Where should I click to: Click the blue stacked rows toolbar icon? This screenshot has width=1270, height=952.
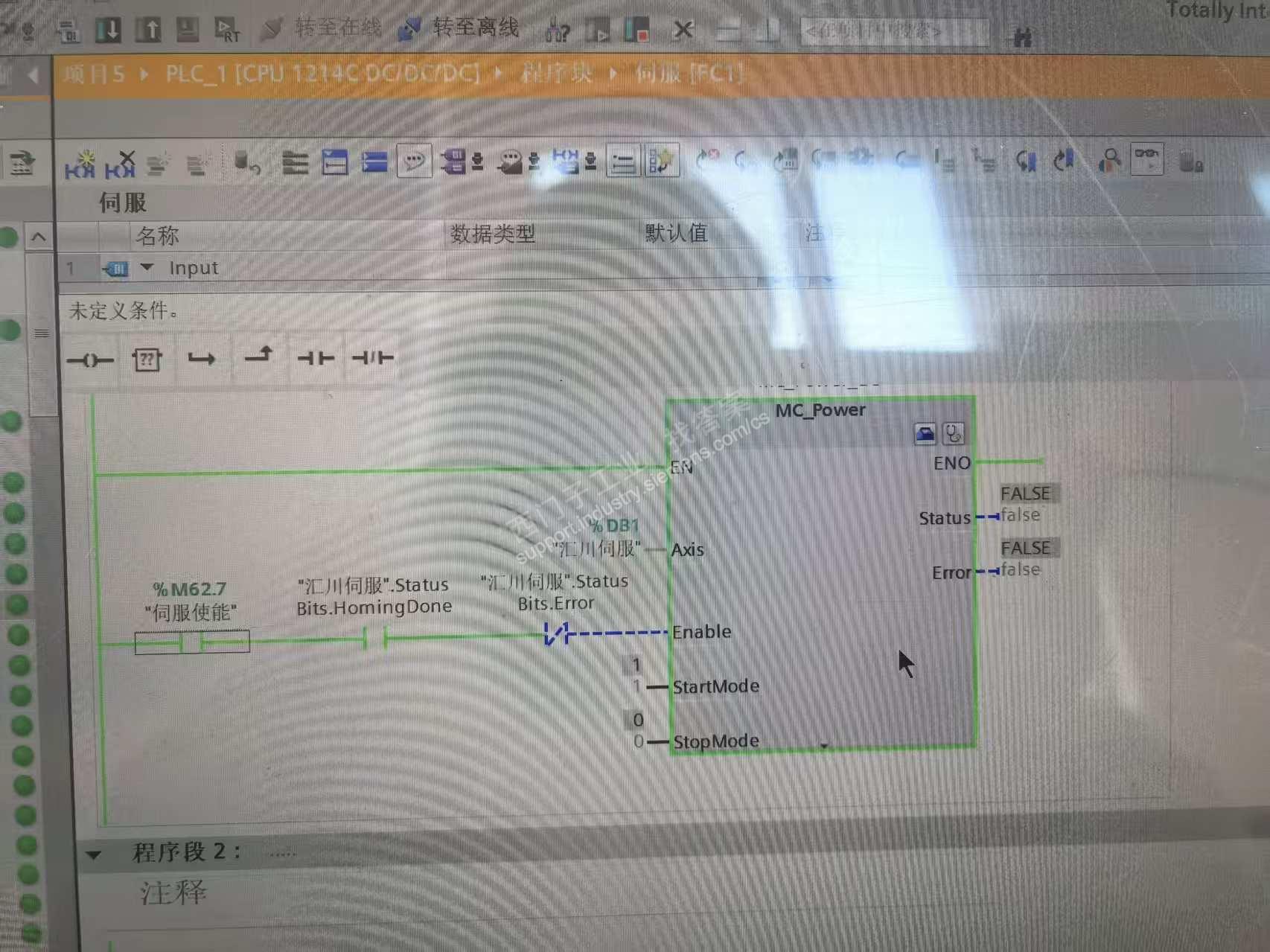pyautogui.click(x=374, y=162)
